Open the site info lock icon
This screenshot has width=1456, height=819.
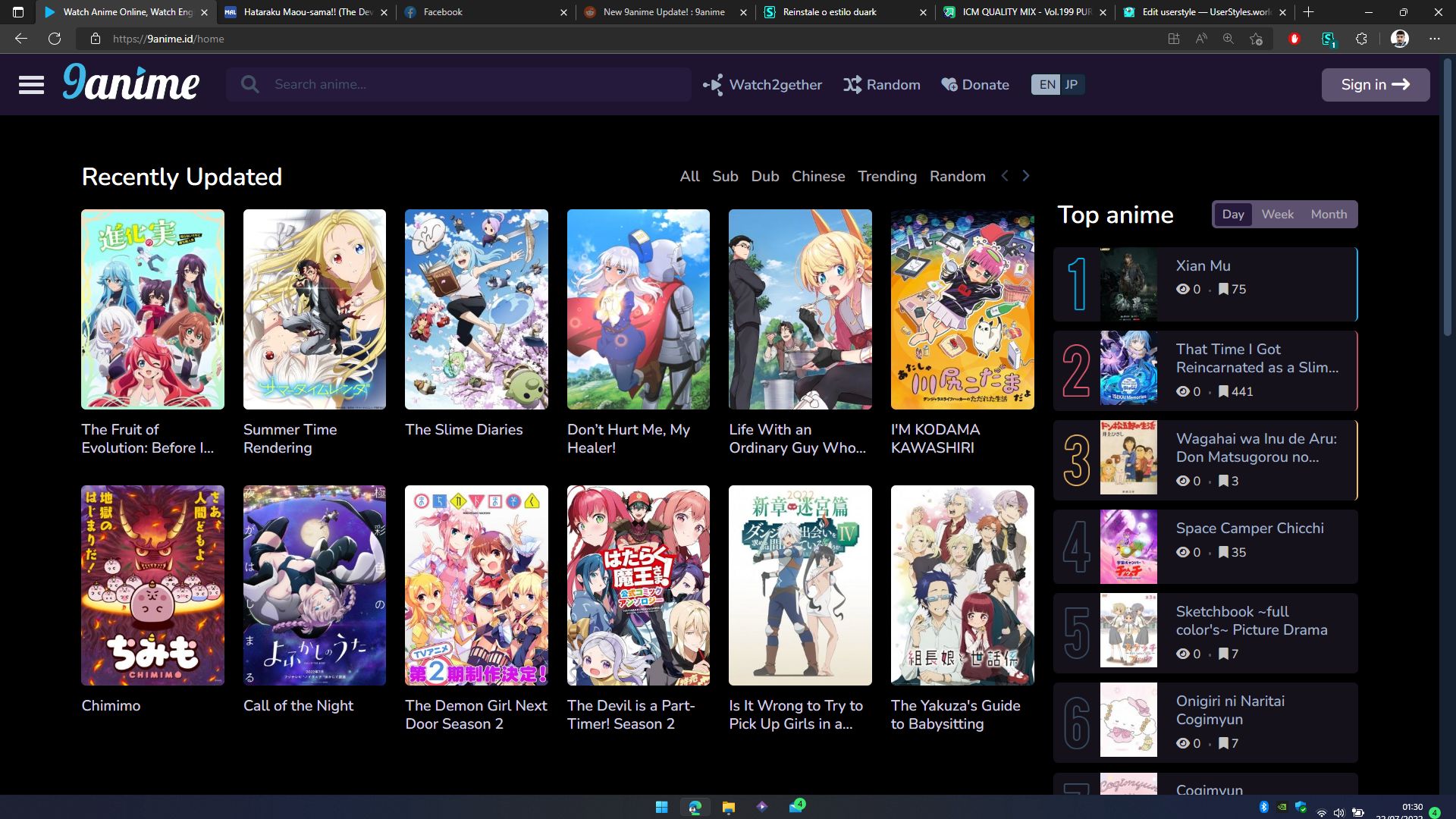coord(96,39)
